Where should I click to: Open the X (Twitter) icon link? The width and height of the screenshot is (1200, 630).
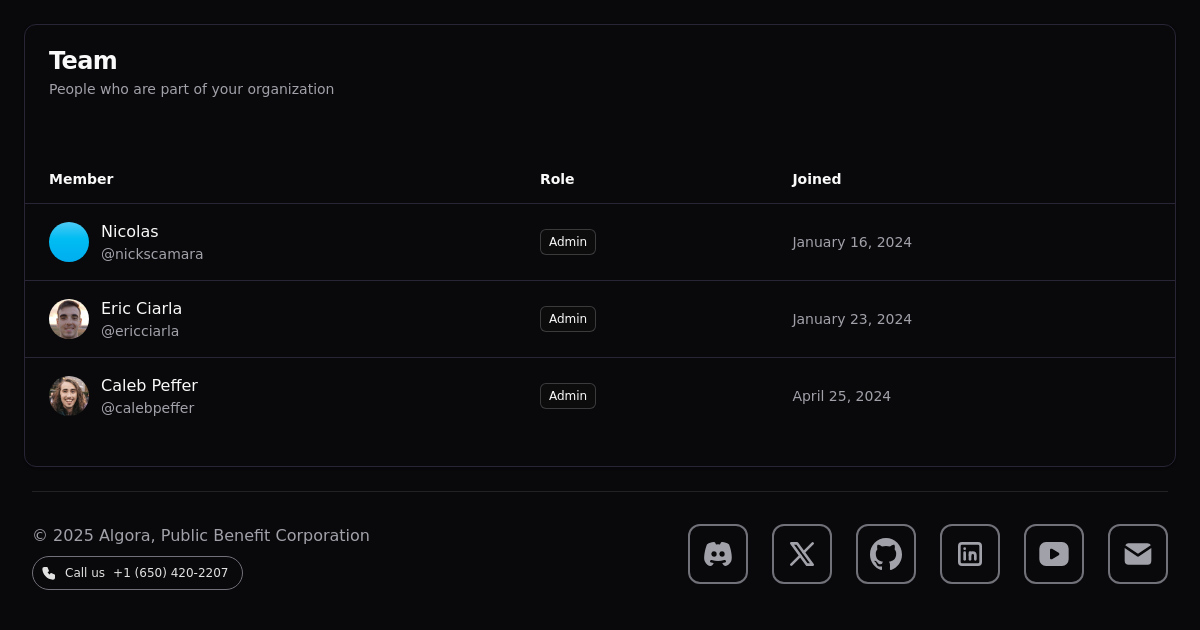[x=802, y=554]
